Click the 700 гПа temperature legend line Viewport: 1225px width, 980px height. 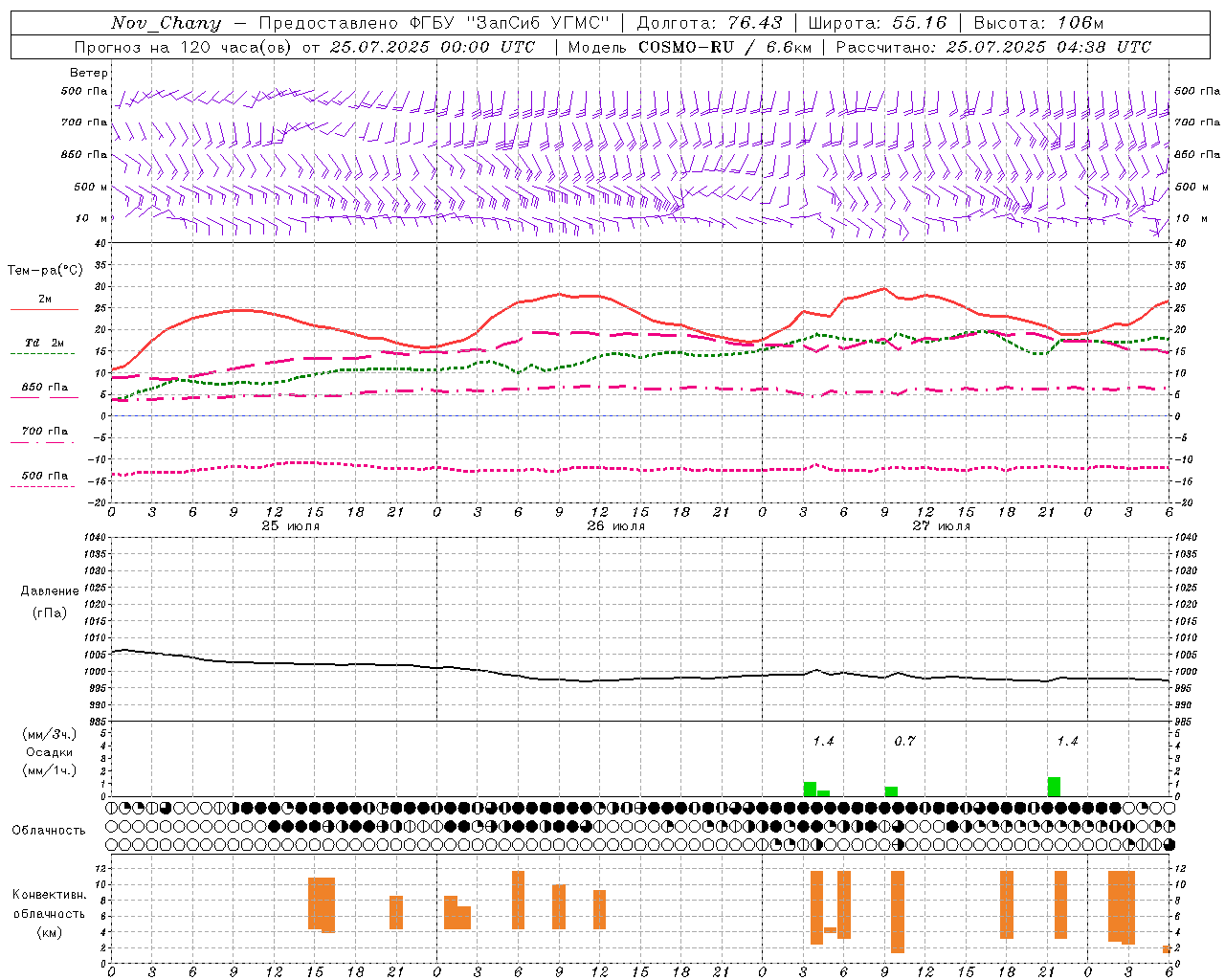tap(44, 441)
